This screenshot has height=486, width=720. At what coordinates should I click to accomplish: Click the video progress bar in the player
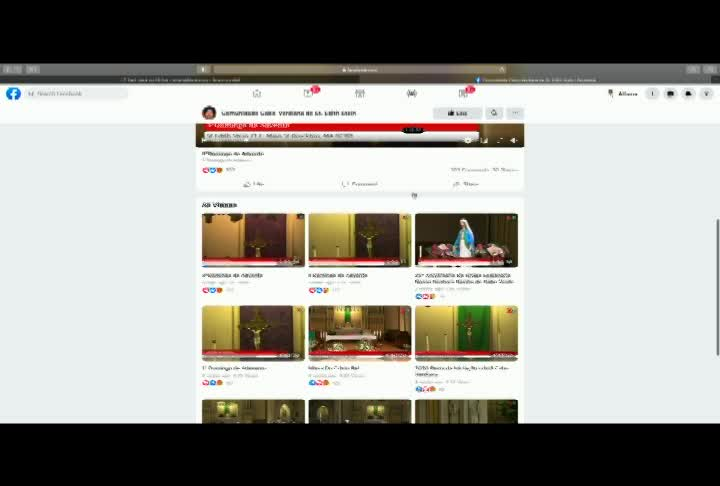331,141
